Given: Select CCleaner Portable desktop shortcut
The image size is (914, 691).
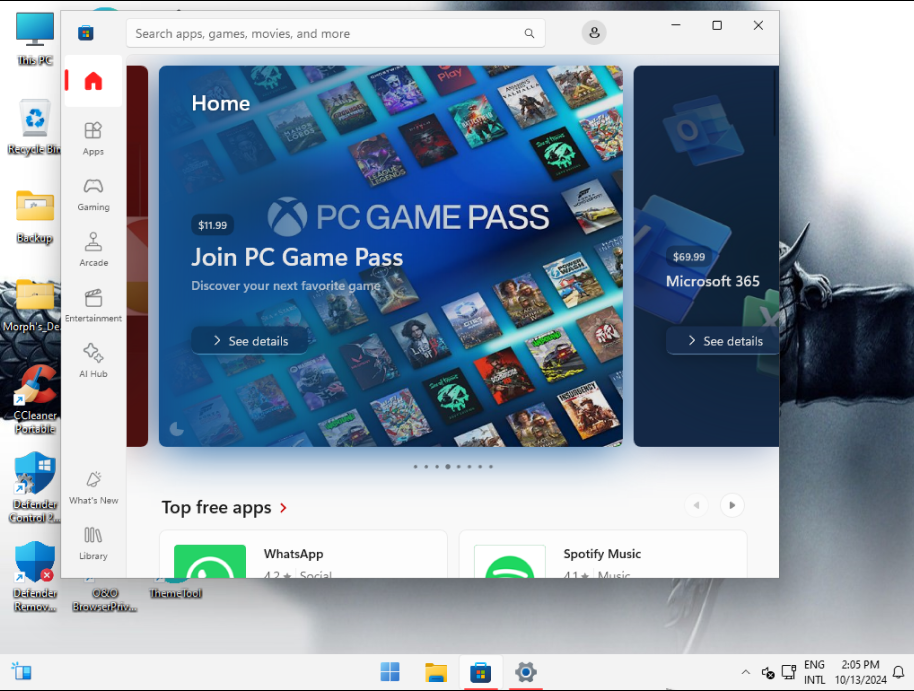Looking at the screenshot, I should [35, 400].
